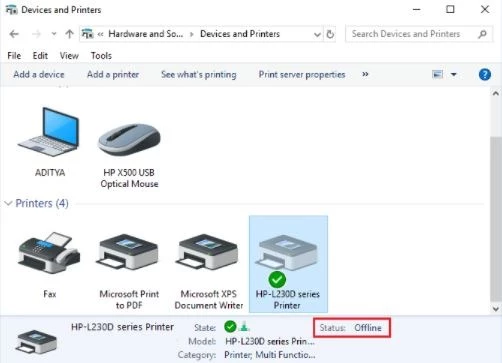Image resolution: width=502 pixels, height=363 pixels.
Task: Click the printer thumbnail in details pane
Action: point(36,341)
